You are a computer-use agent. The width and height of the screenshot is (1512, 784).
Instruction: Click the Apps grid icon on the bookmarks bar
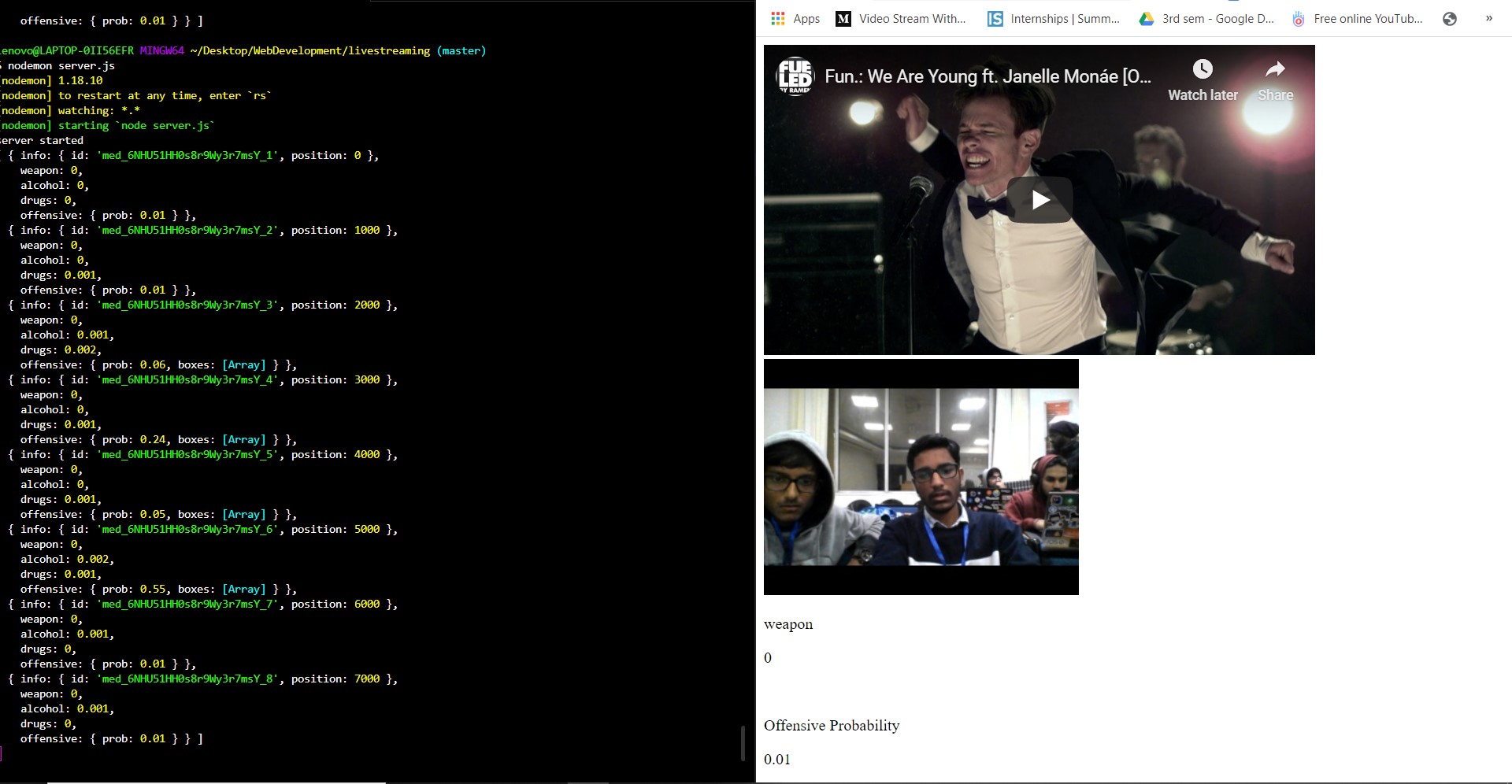[x=777, y=18]
